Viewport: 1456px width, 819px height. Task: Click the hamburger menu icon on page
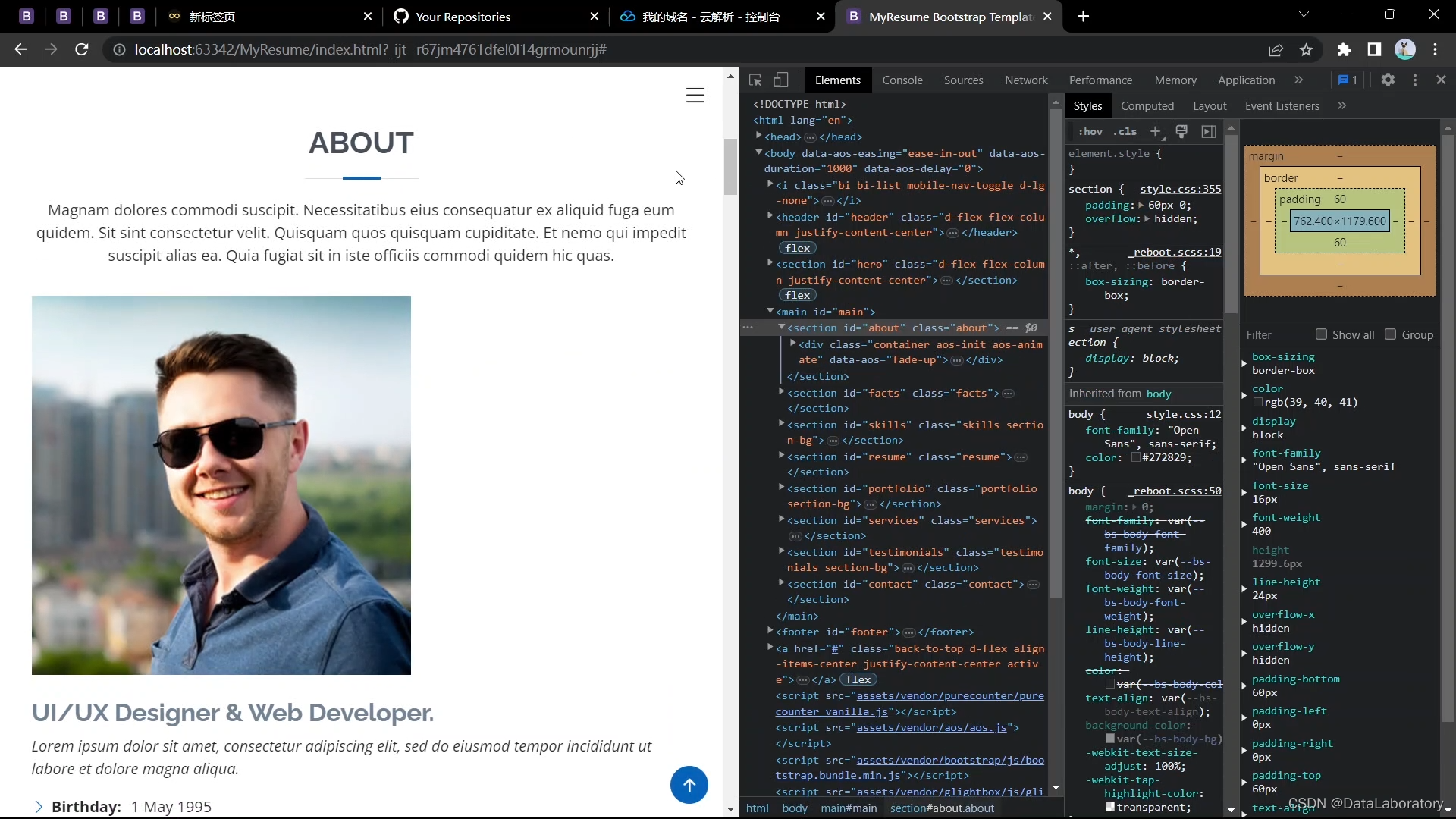pyautogui.click(x=697, y=95)
